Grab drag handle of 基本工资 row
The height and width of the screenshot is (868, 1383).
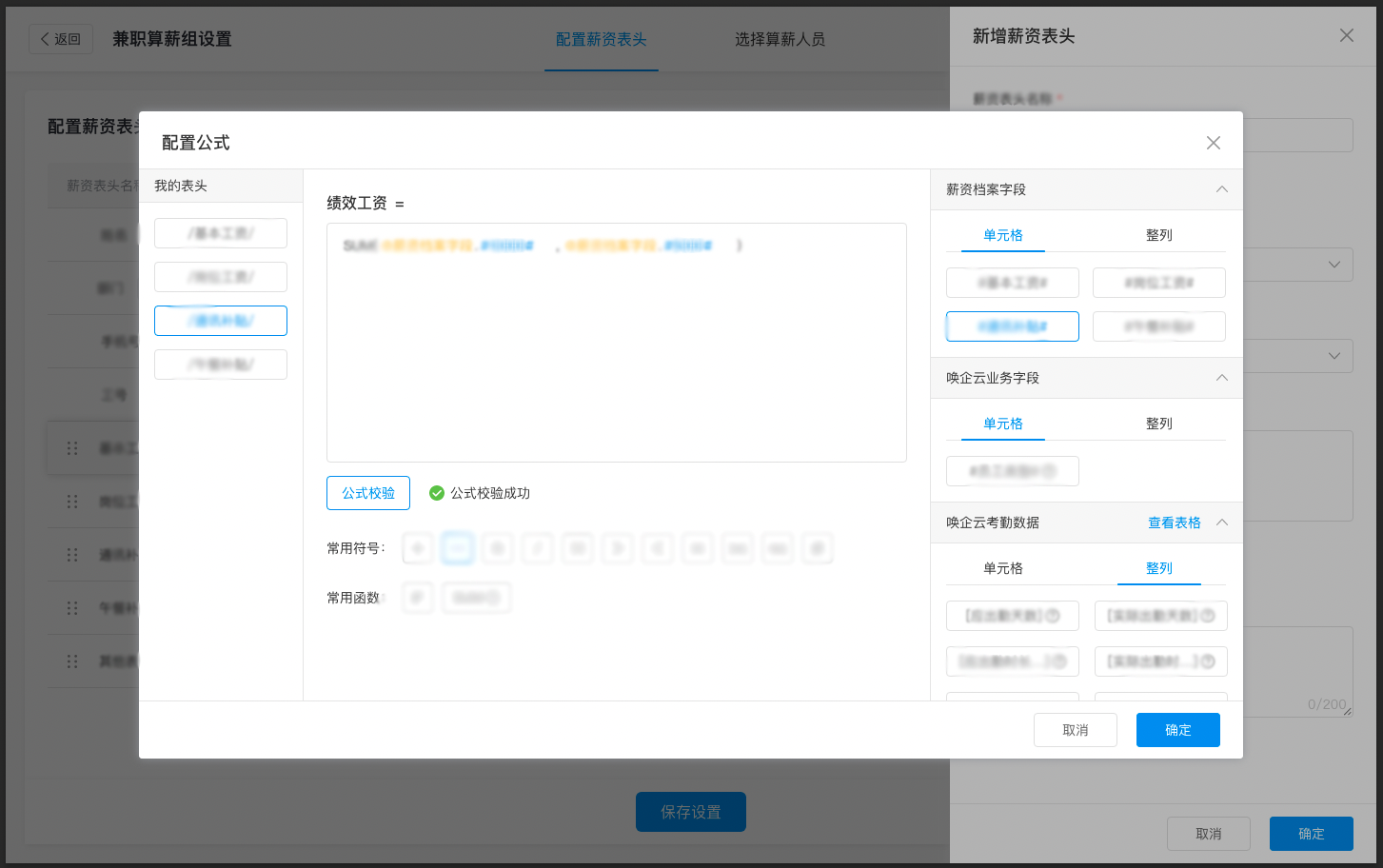pyautogui.click(x=72, y=448)
